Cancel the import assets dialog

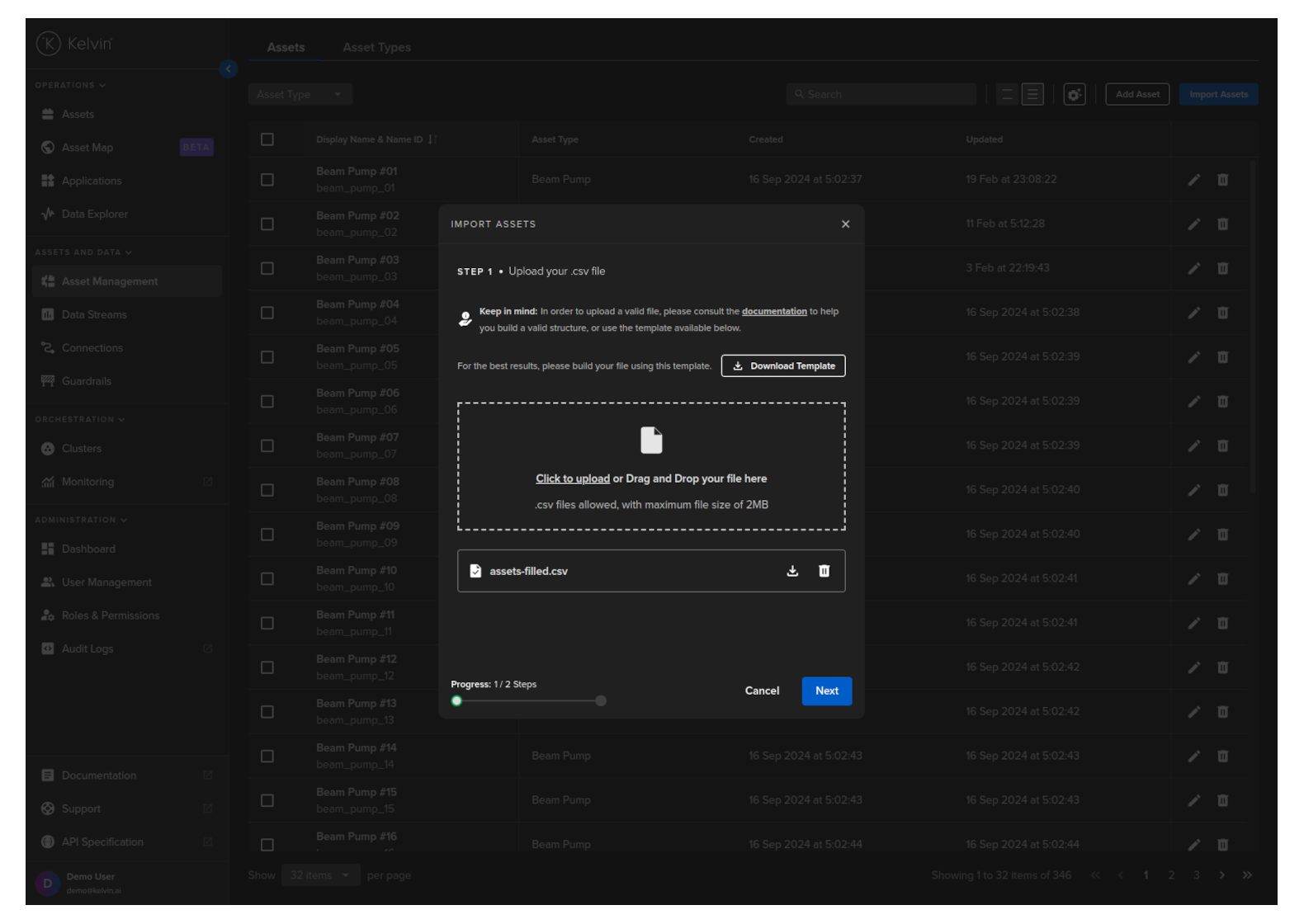pos(761,691)
